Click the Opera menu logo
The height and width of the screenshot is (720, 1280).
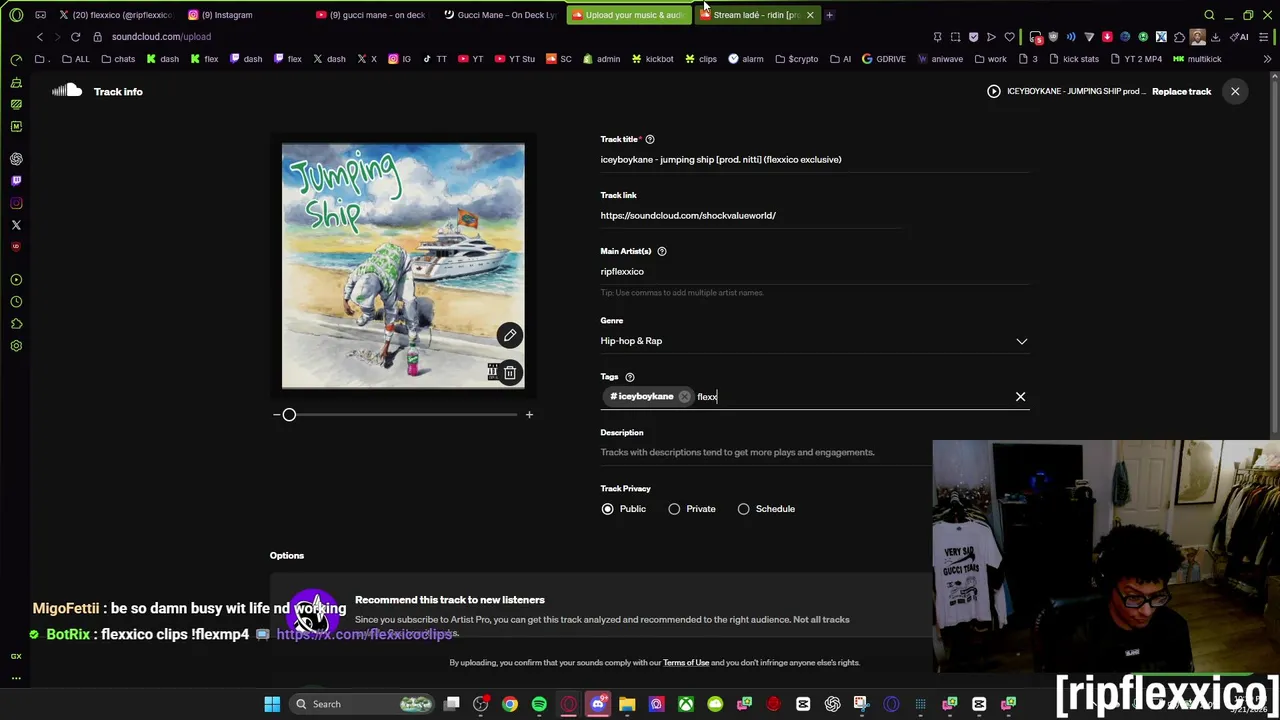tap(16, 15)
